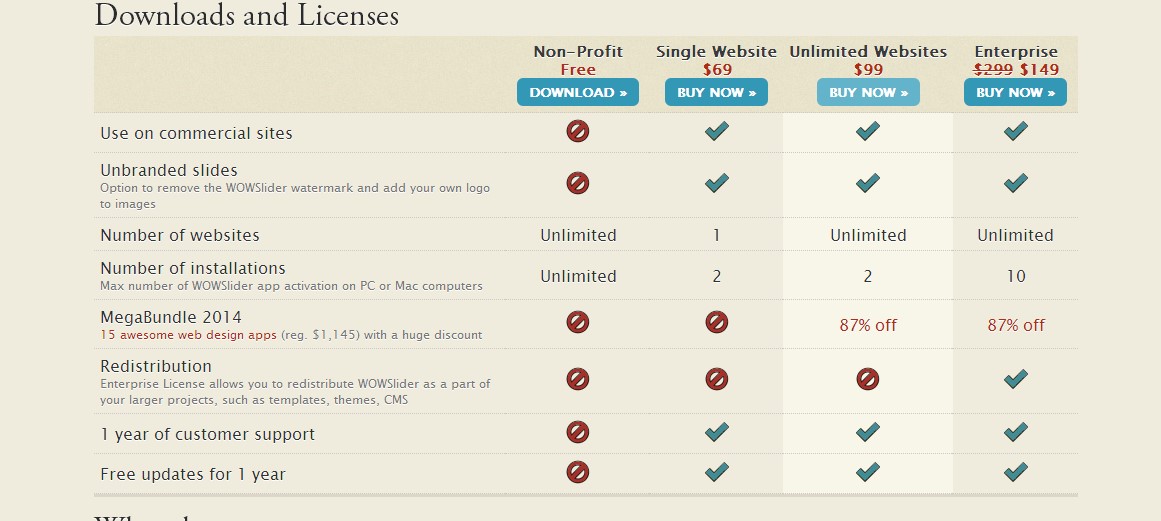This screenshot has width=1161, height=521.
Task: Click the Single Website prohibited icon for MegaBundle 2014
Action: [717, 322]
